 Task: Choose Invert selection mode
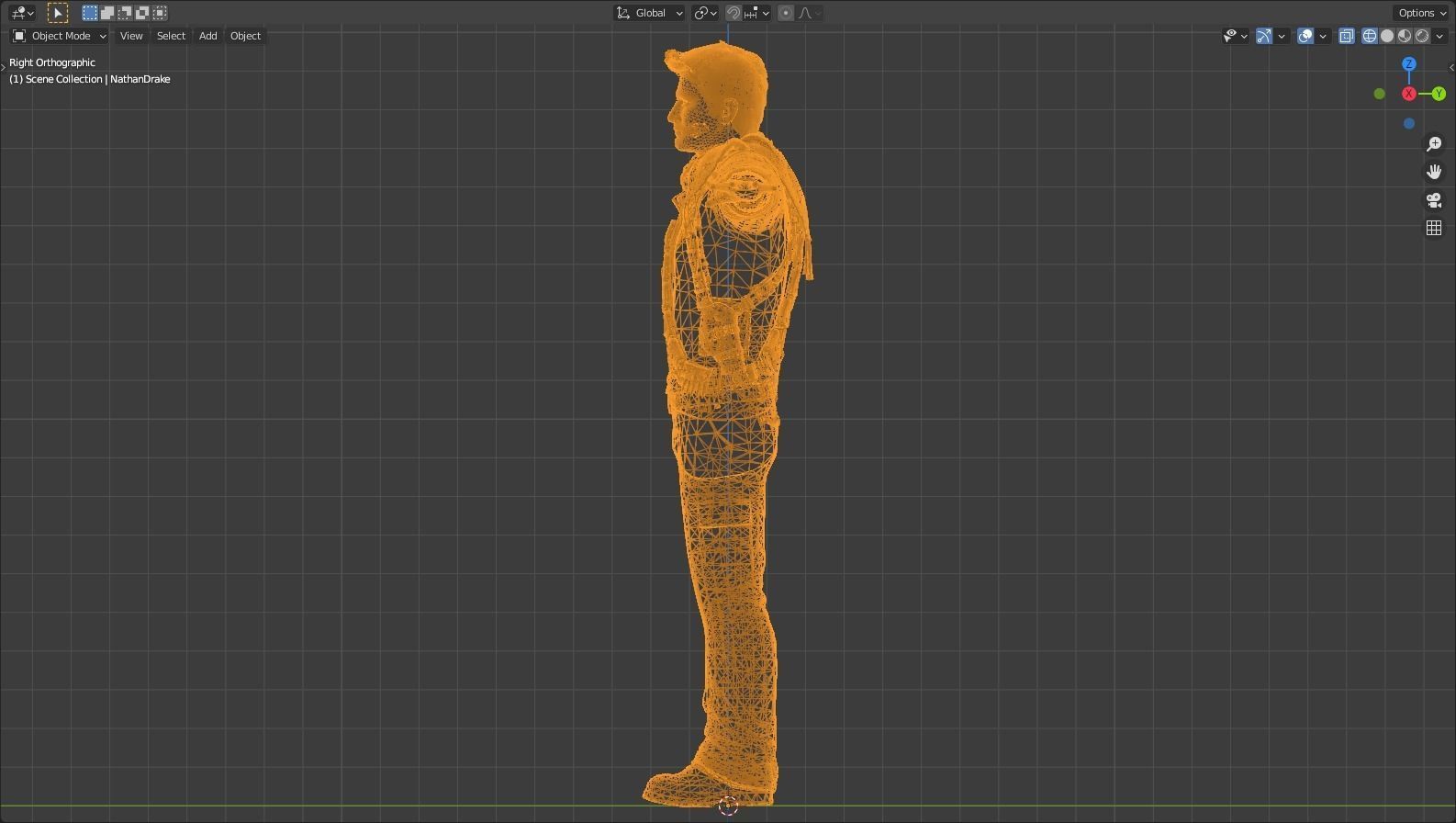[x=142, y=13]
